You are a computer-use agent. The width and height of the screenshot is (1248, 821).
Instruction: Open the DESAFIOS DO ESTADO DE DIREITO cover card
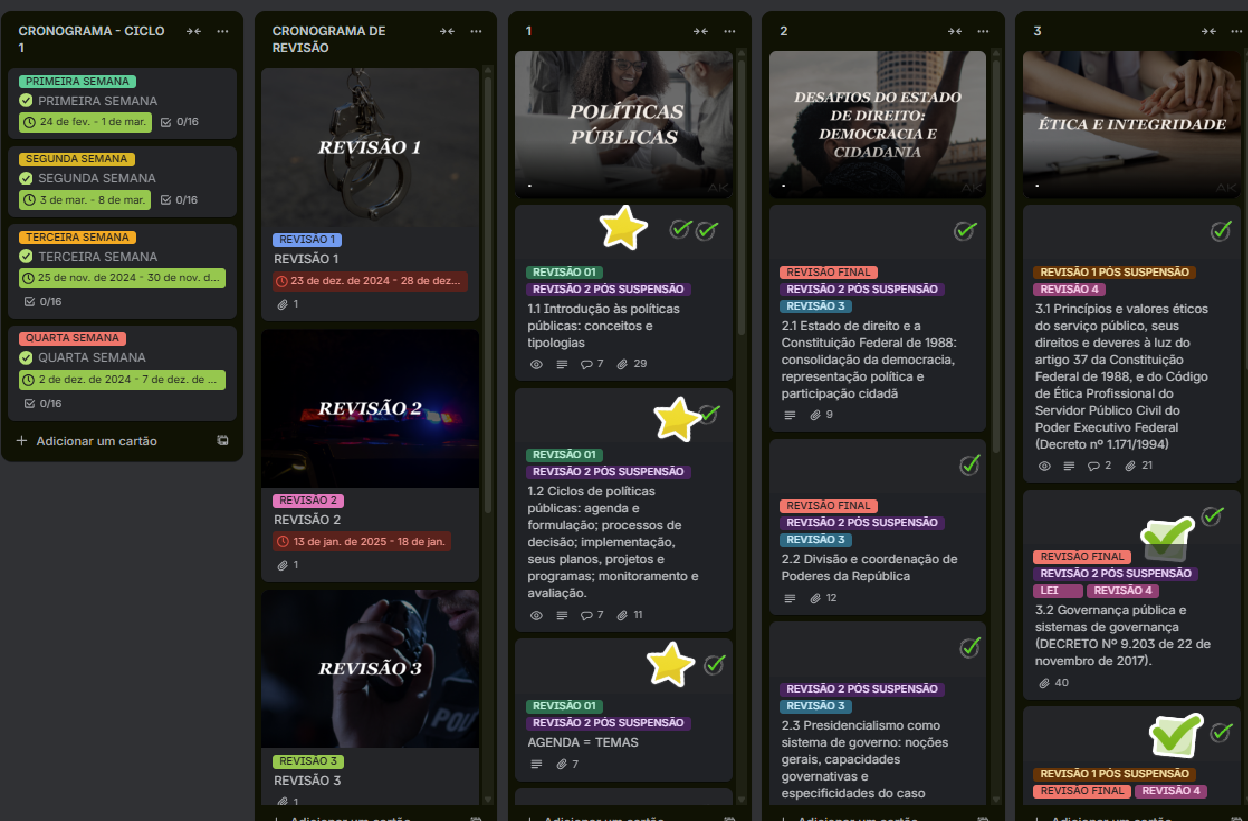click(878, 124)
